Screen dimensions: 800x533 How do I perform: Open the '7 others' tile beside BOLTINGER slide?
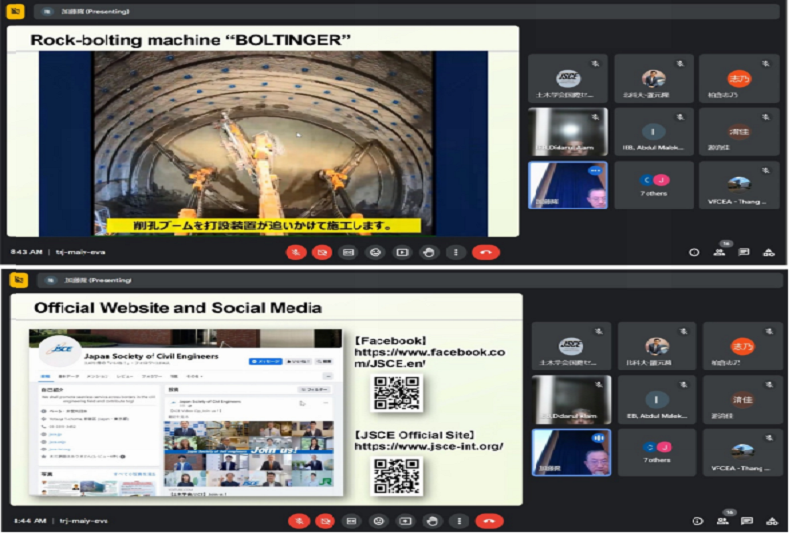pyautogui.click(x=654, y=185)
